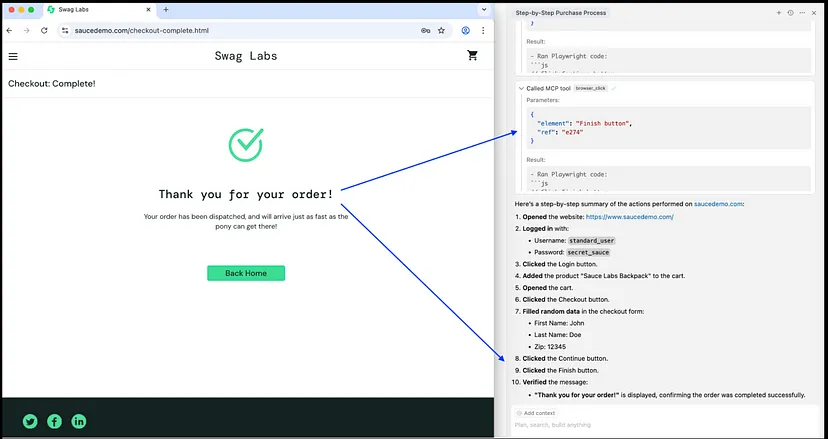Click the Facebook footer icon

tap(54, 421)
